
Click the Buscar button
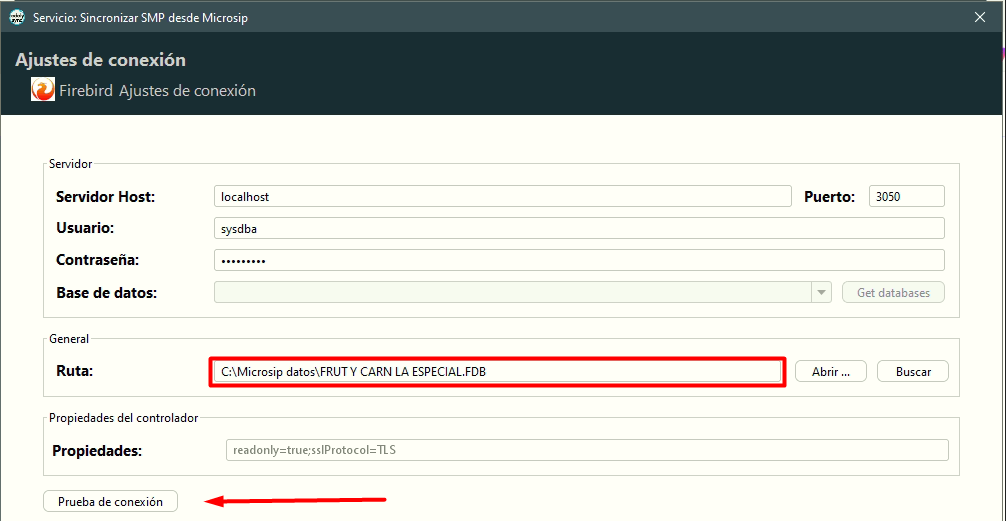[x=913, y=371]
